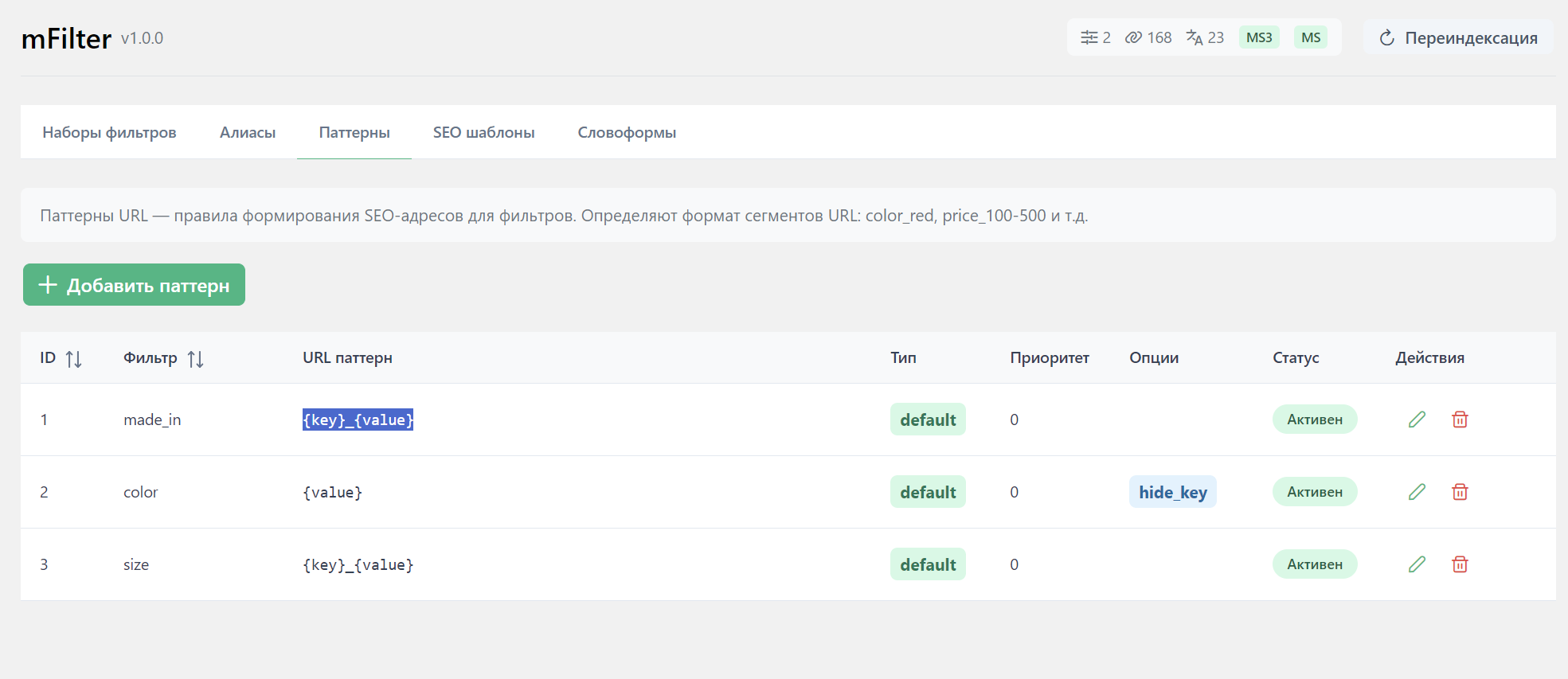1568x679 pixels.
Task: Edit the size pattern row
Action: tap(1417, 564)
